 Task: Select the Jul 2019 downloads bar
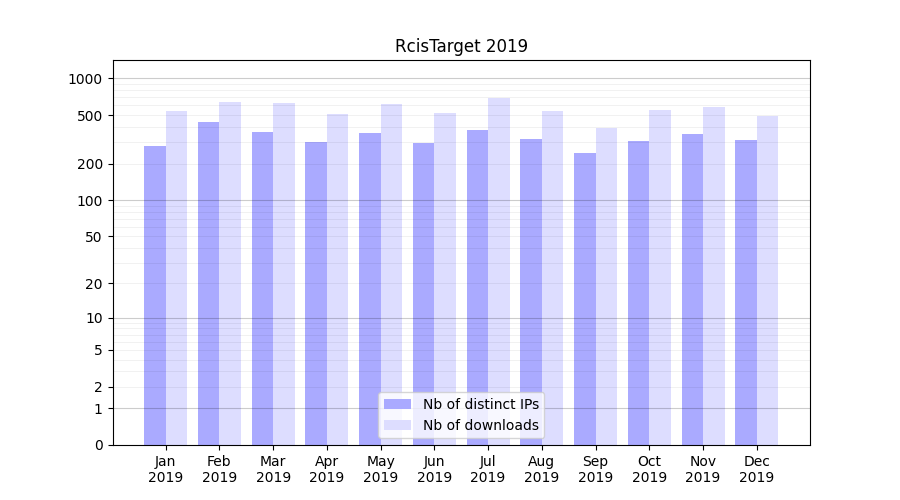coord(499,271)
